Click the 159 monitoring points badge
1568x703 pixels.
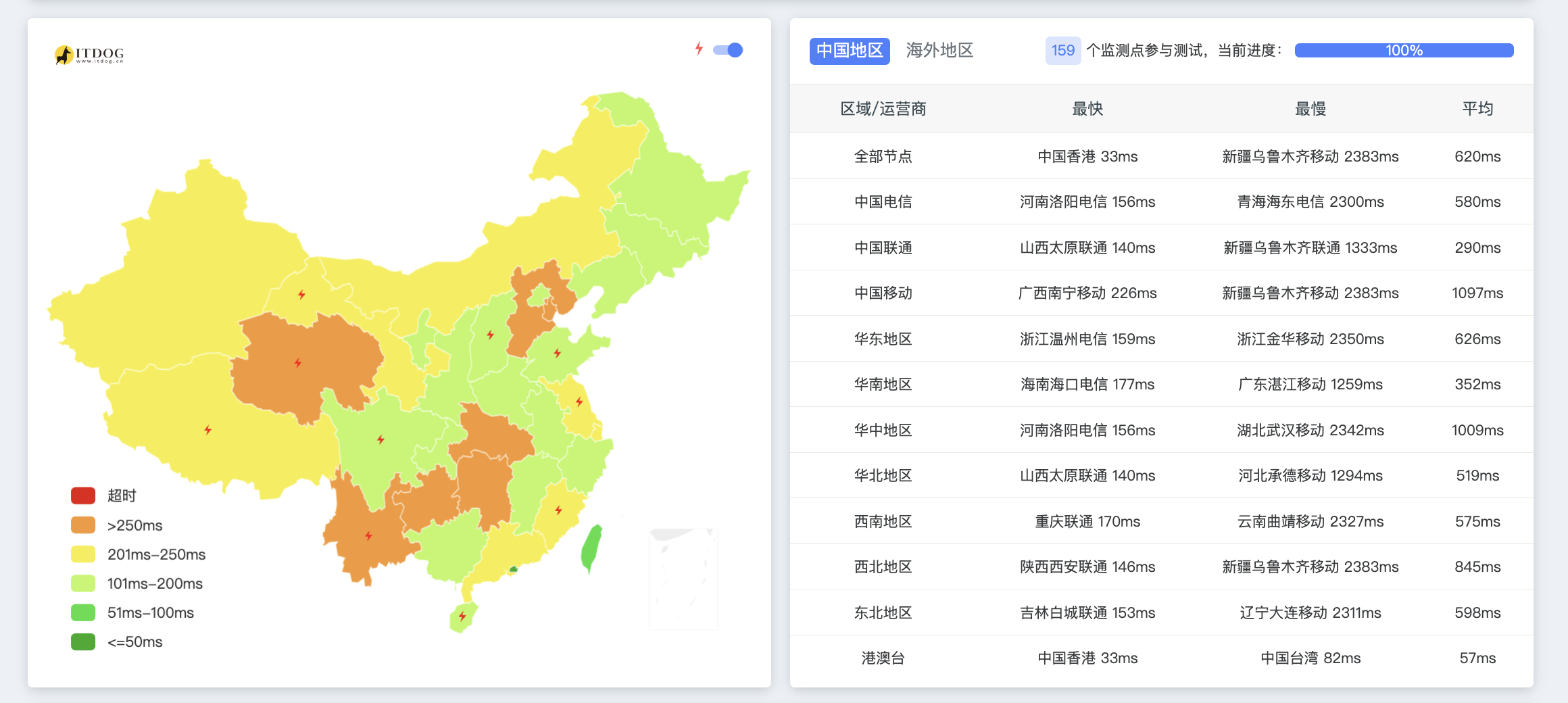pos(1062,51)
